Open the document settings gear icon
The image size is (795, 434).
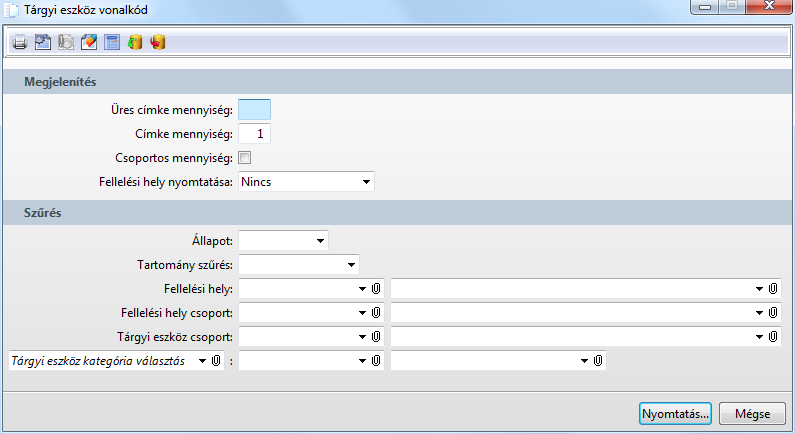pos(43,42)
